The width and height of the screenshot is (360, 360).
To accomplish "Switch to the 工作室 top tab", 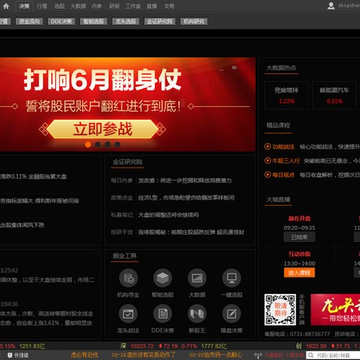I will [133, 6].
